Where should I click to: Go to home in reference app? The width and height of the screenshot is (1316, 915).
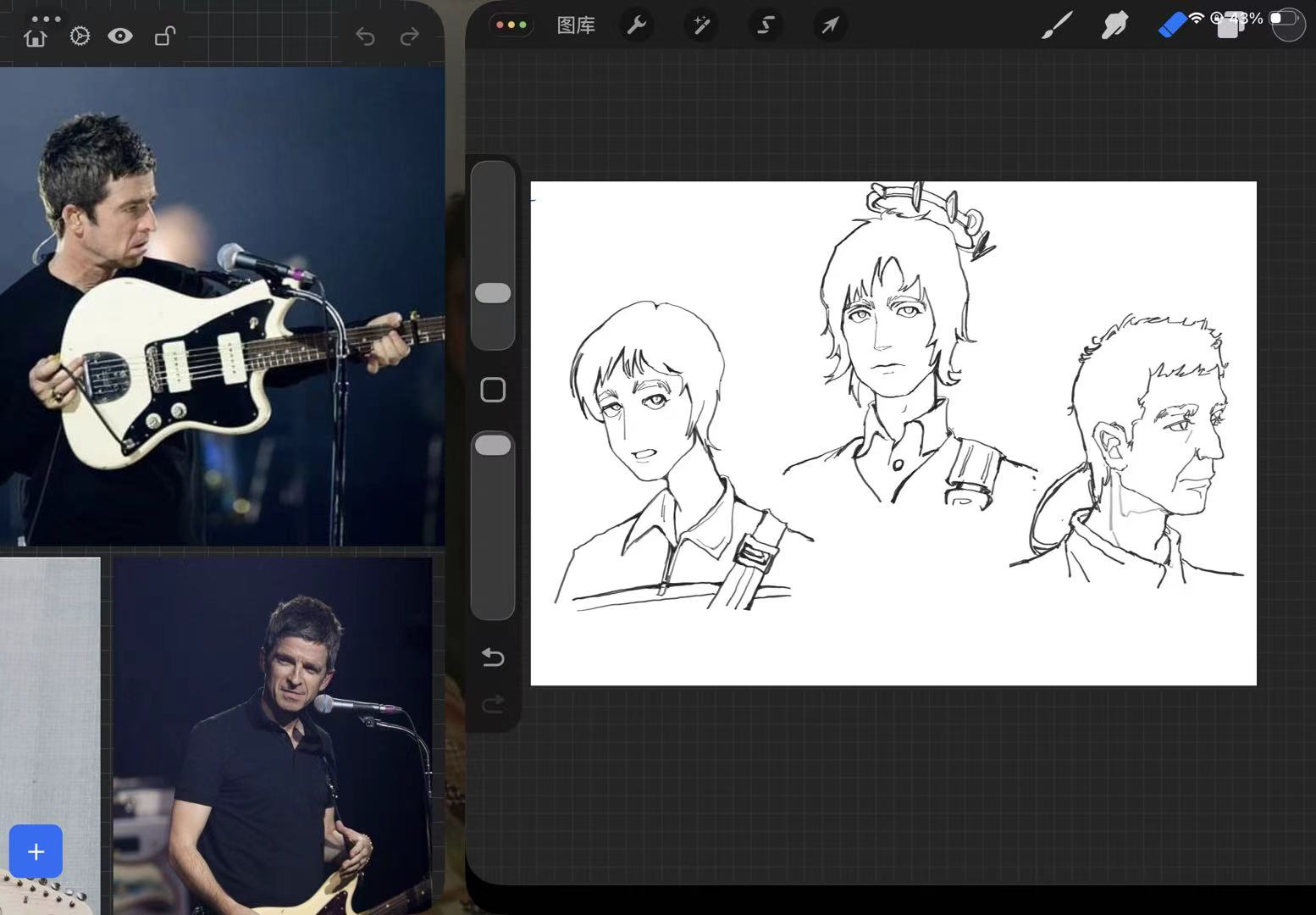click(36, 36)
